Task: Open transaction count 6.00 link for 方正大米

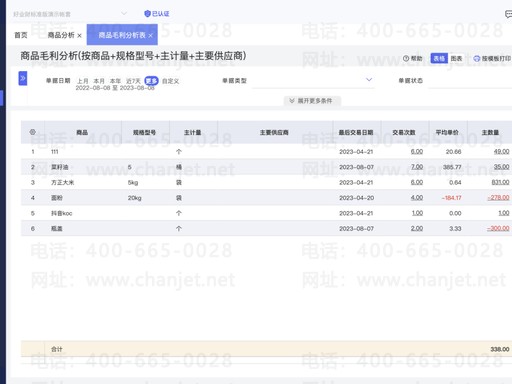Action: click(417, 182)
